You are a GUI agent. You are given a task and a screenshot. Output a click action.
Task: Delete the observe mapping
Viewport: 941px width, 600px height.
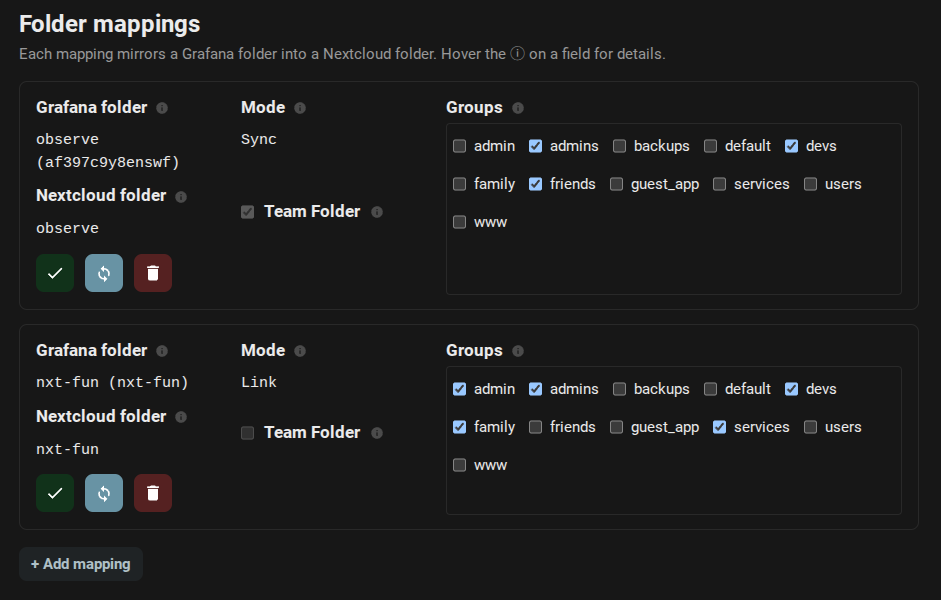click(x=153, y=273)
